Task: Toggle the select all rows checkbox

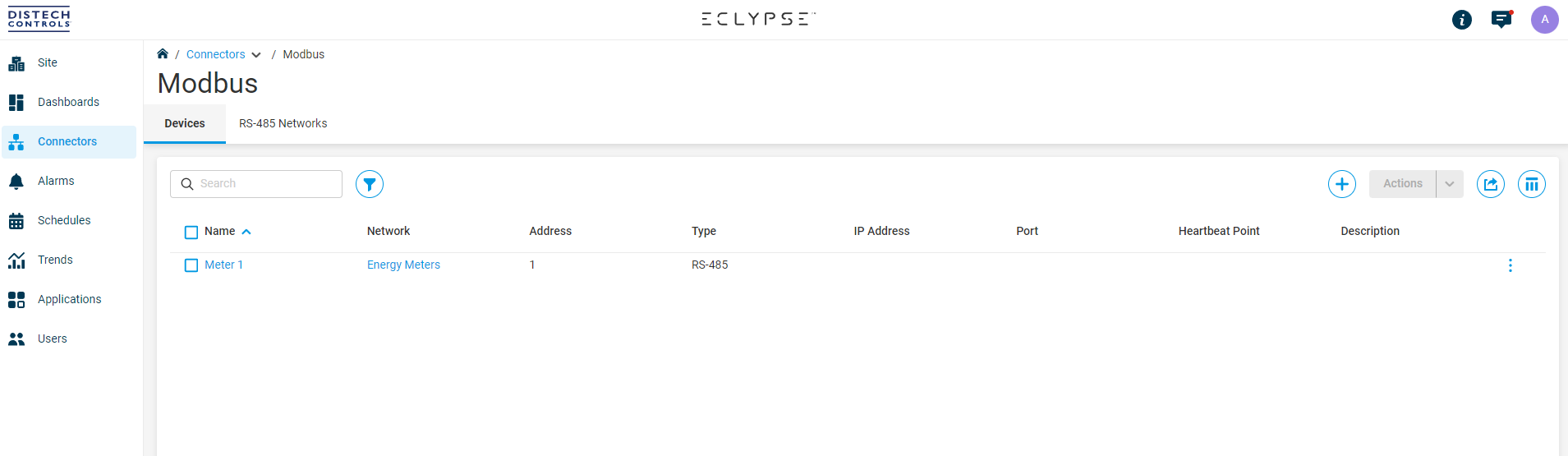Action: click(x=191, y=233)
